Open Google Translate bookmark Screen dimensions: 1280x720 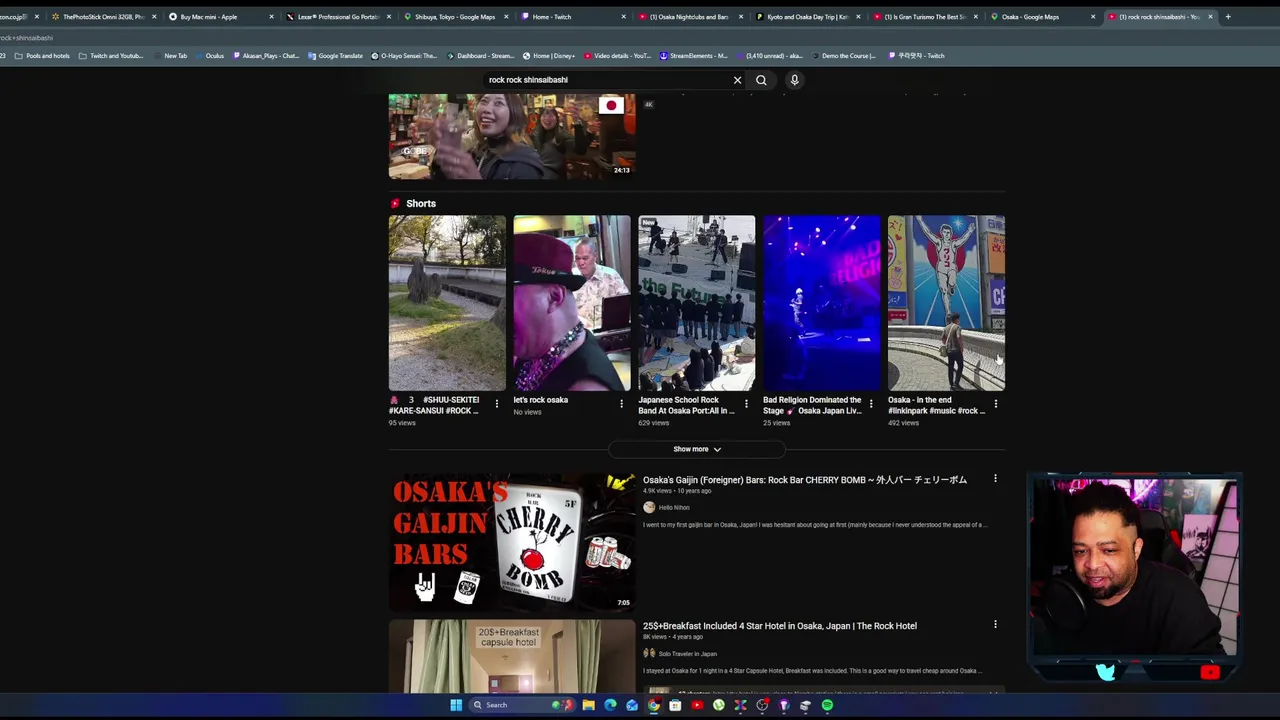pos(335,56)
